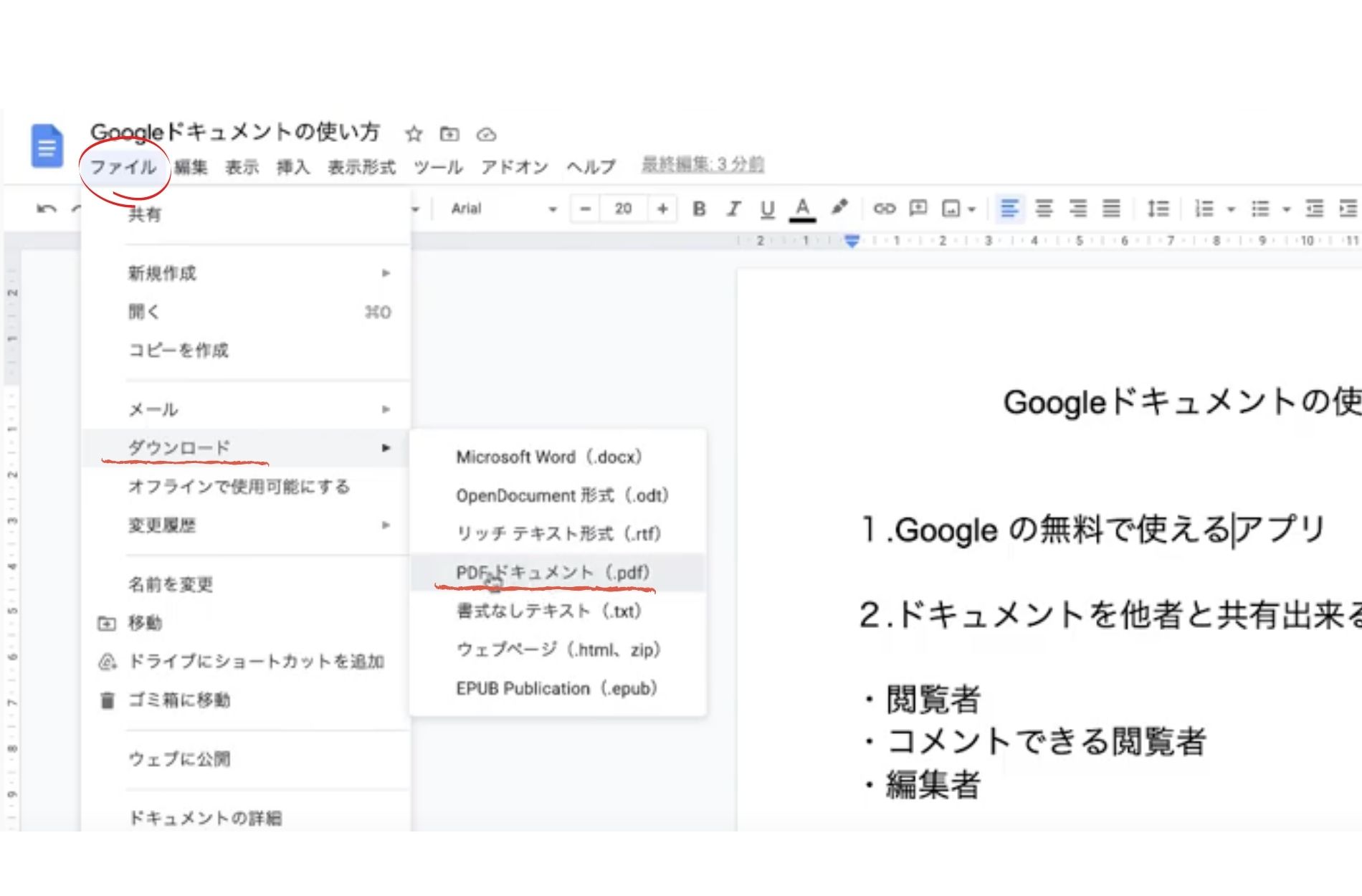Justify the text
Screen dimensions: 1362x896
[1111, 209]
